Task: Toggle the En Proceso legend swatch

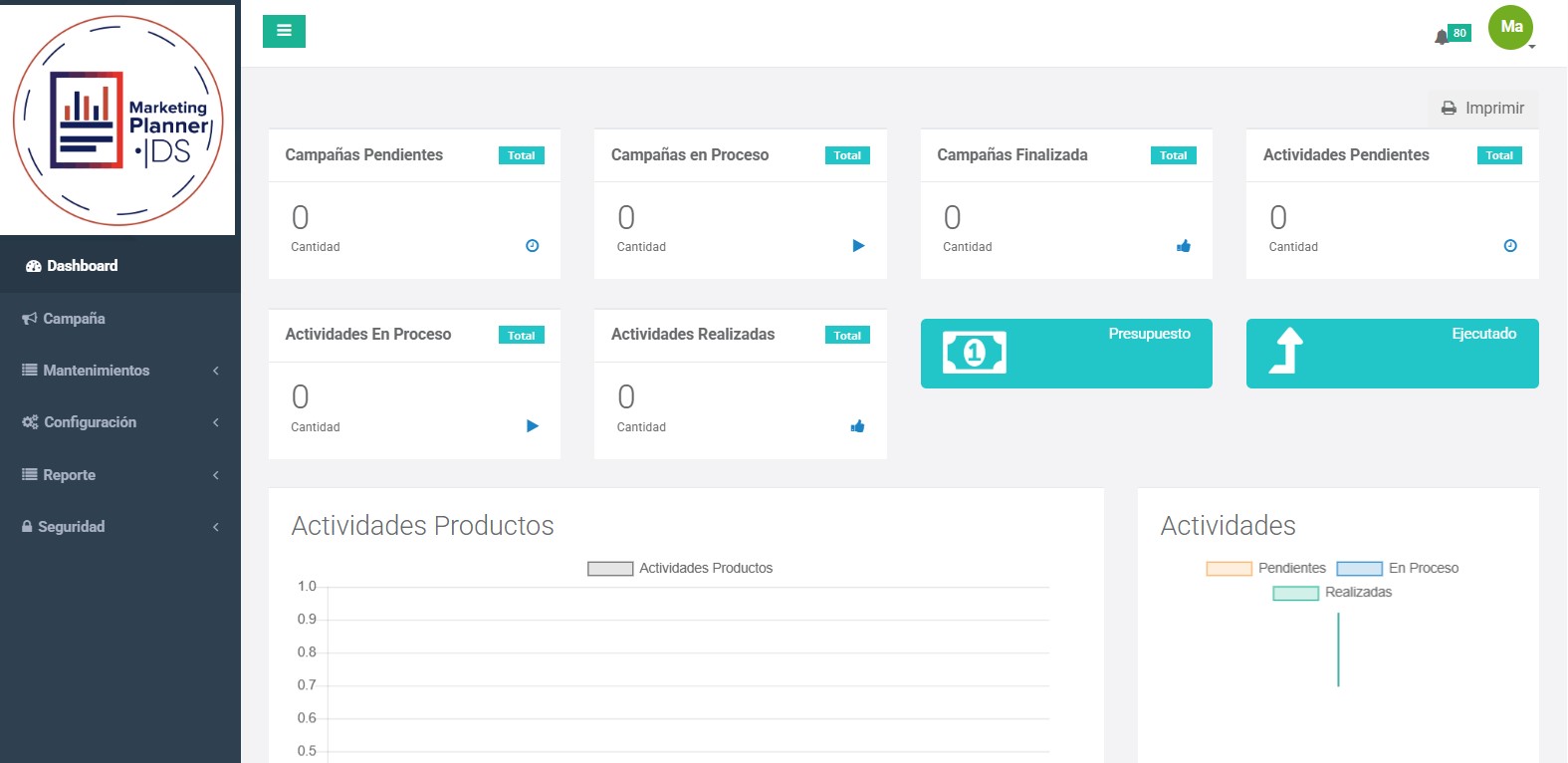Action: point(1360,569)
